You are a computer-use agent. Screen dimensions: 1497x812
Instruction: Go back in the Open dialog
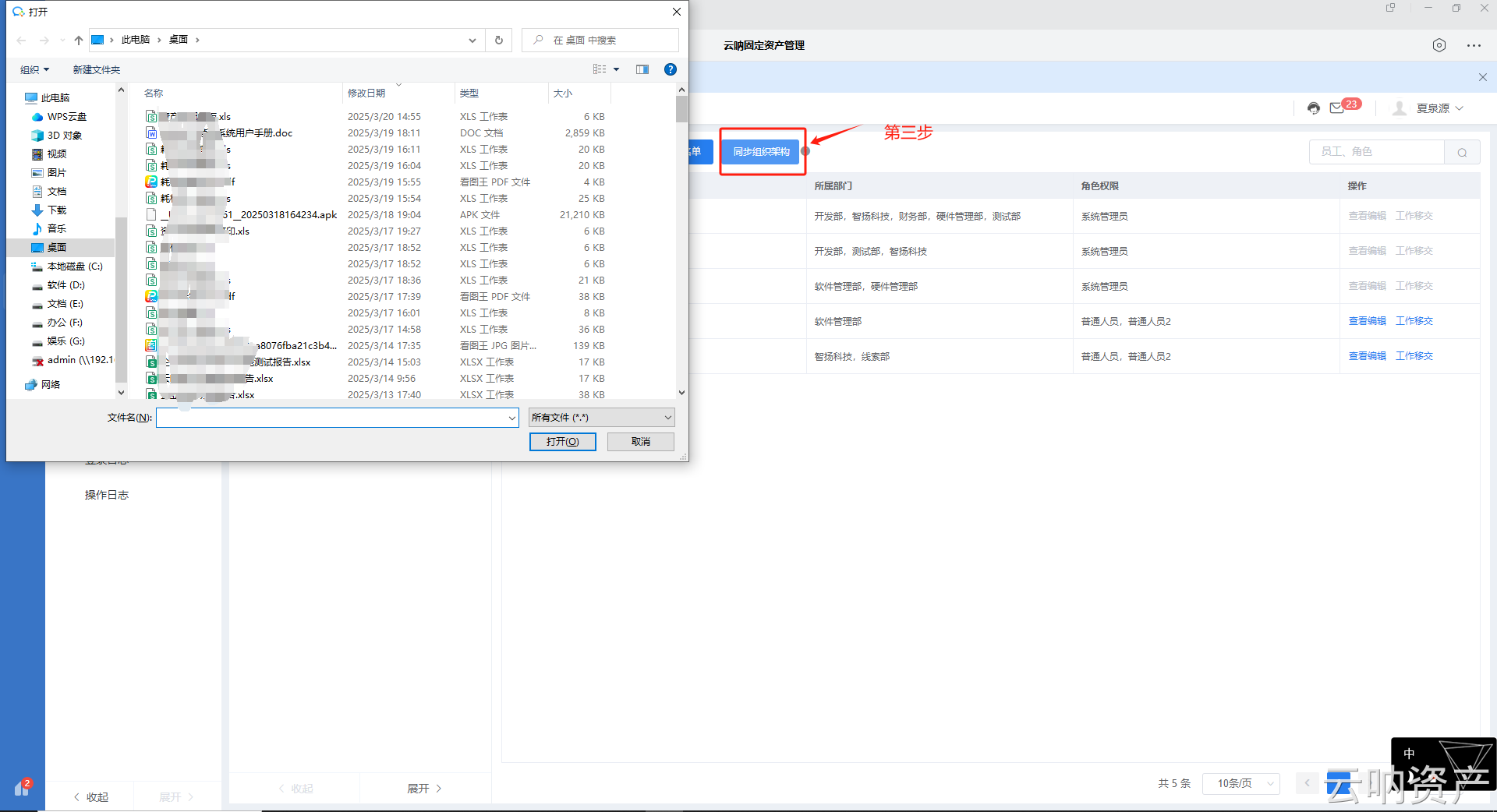pos(21,41)
